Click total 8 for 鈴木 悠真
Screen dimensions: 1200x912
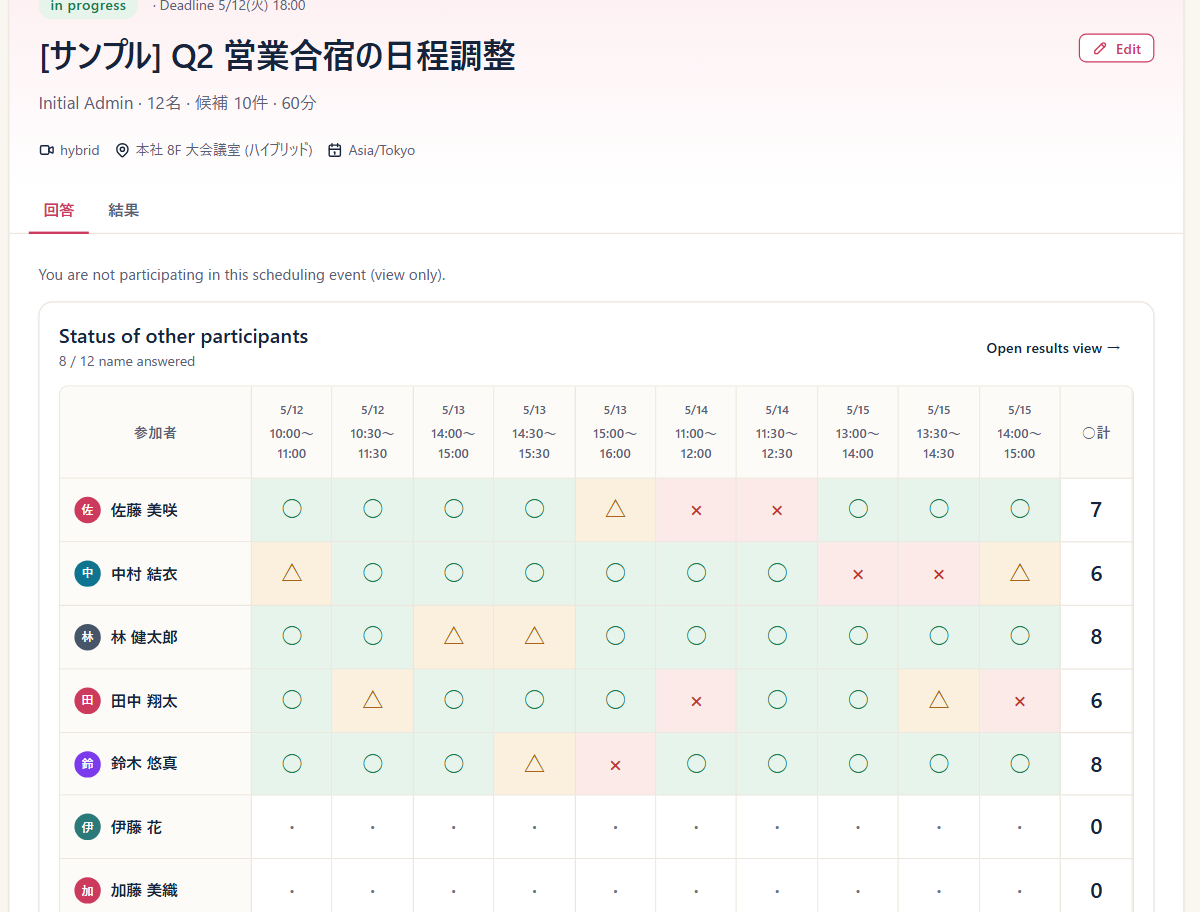pyautogui.click(x=1096, y=764)
